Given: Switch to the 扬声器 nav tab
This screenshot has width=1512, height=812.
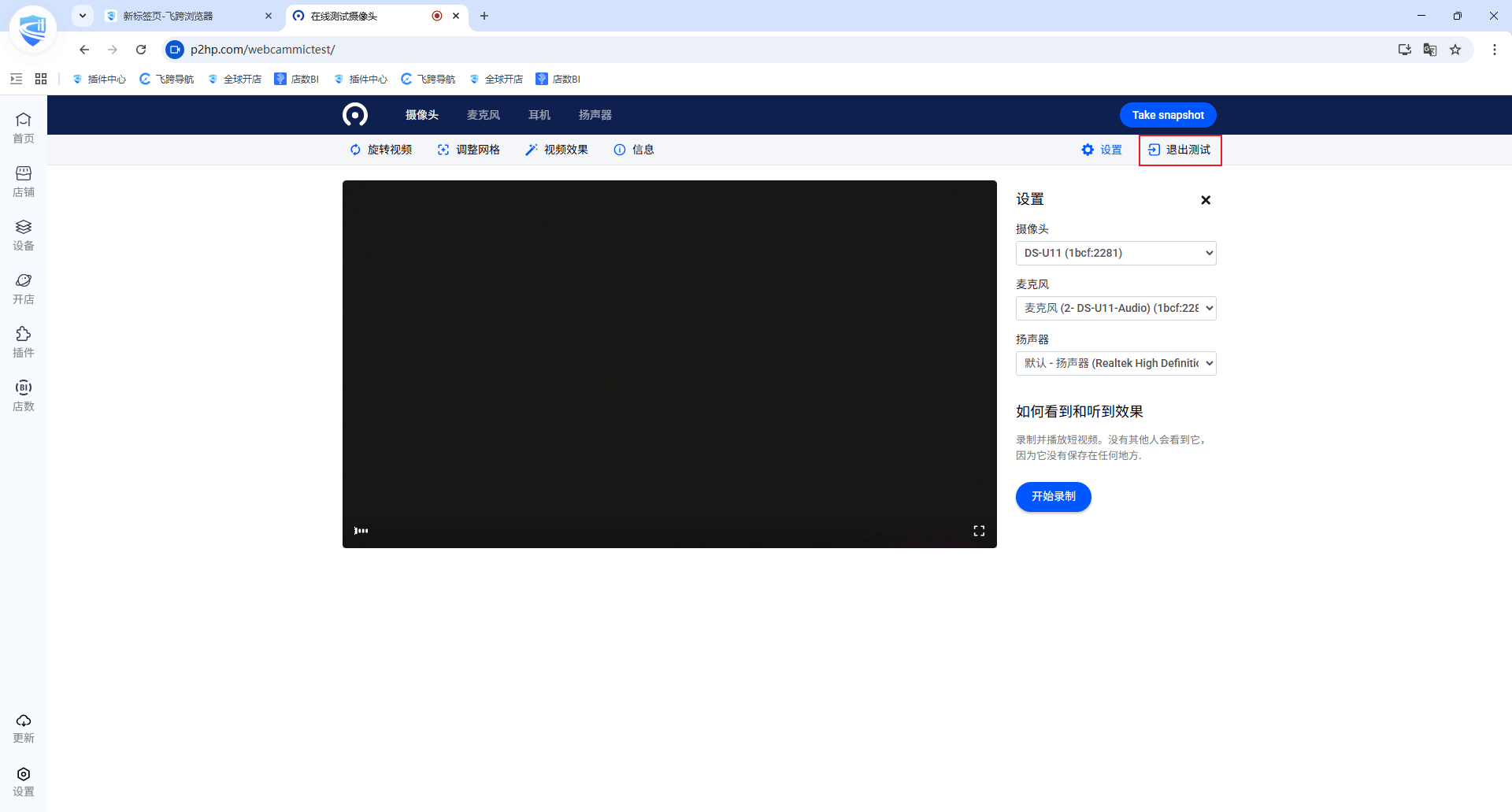Looking at the screenshot, I should pyautogui.click(x=595, y=115).
